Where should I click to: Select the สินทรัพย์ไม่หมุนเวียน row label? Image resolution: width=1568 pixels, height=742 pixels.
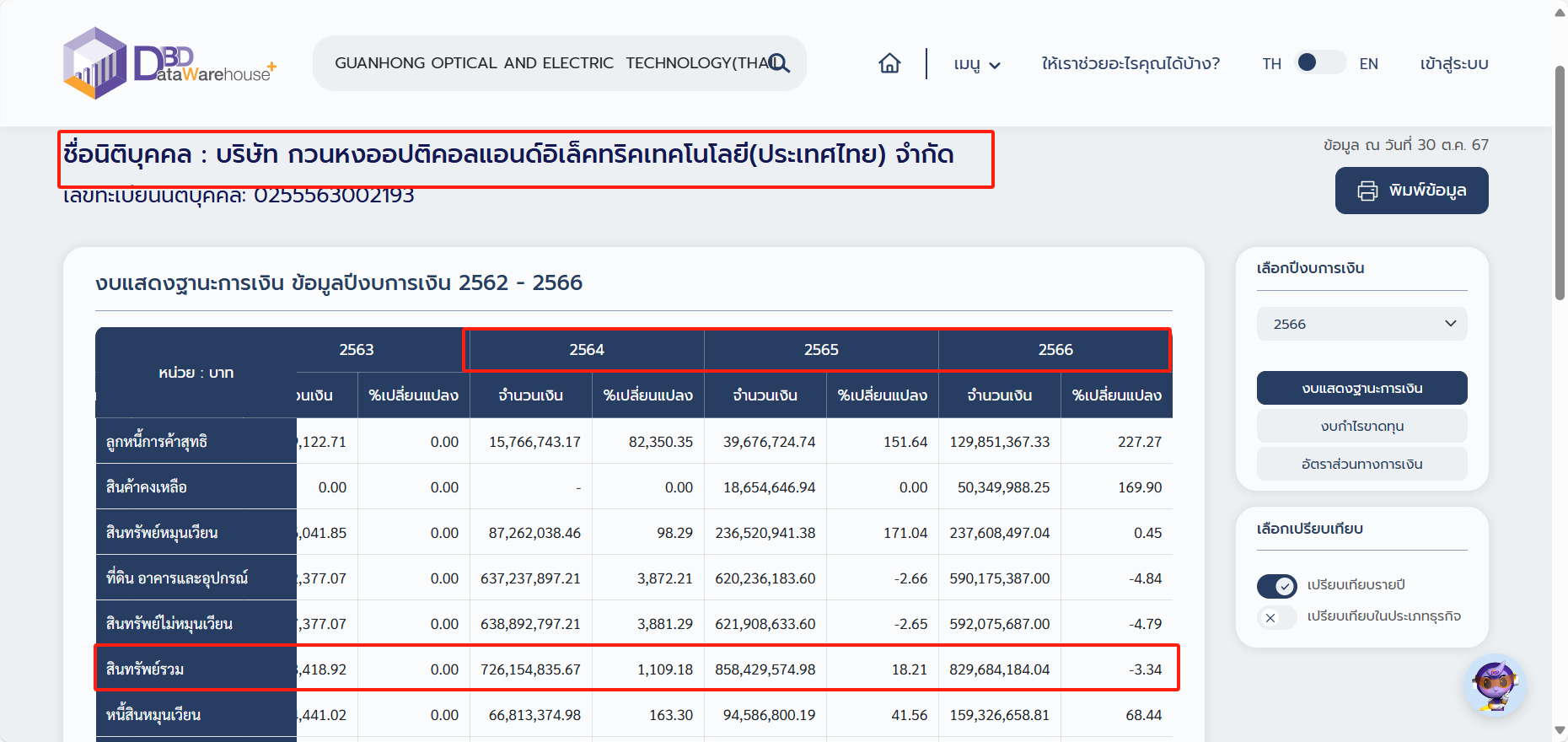point(196,623)
